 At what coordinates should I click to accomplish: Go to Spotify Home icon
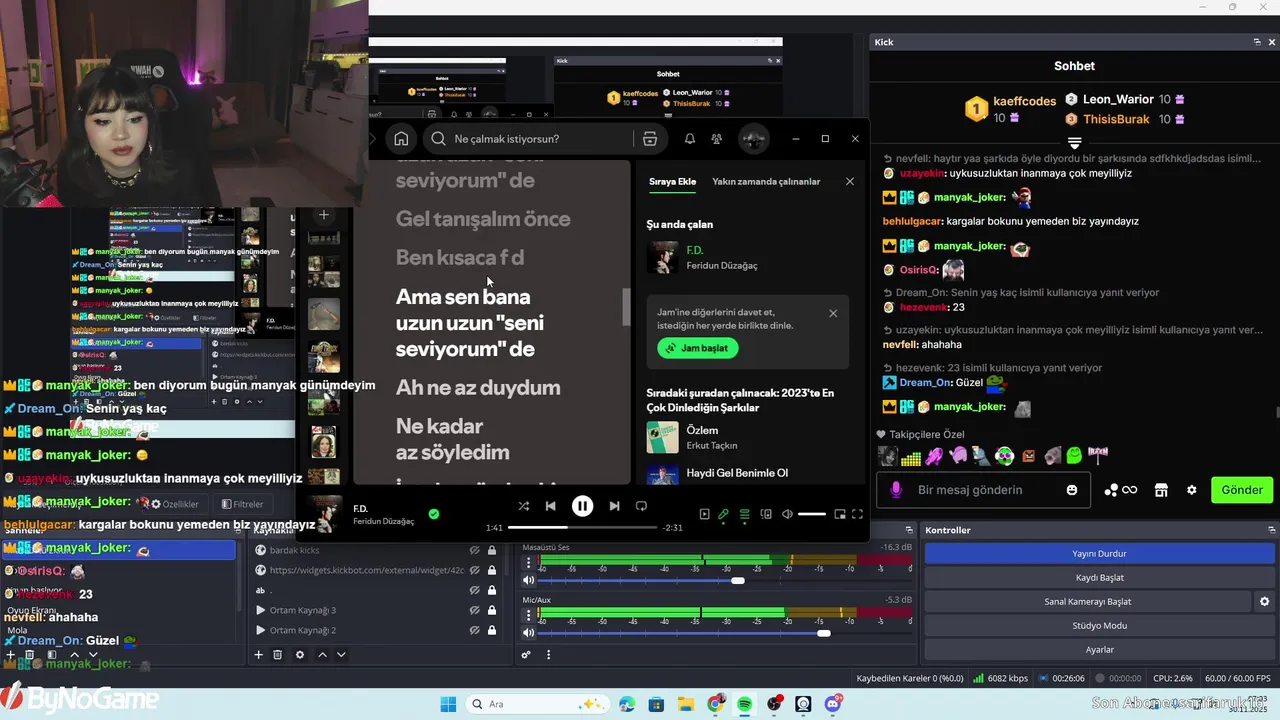[401, 139]
